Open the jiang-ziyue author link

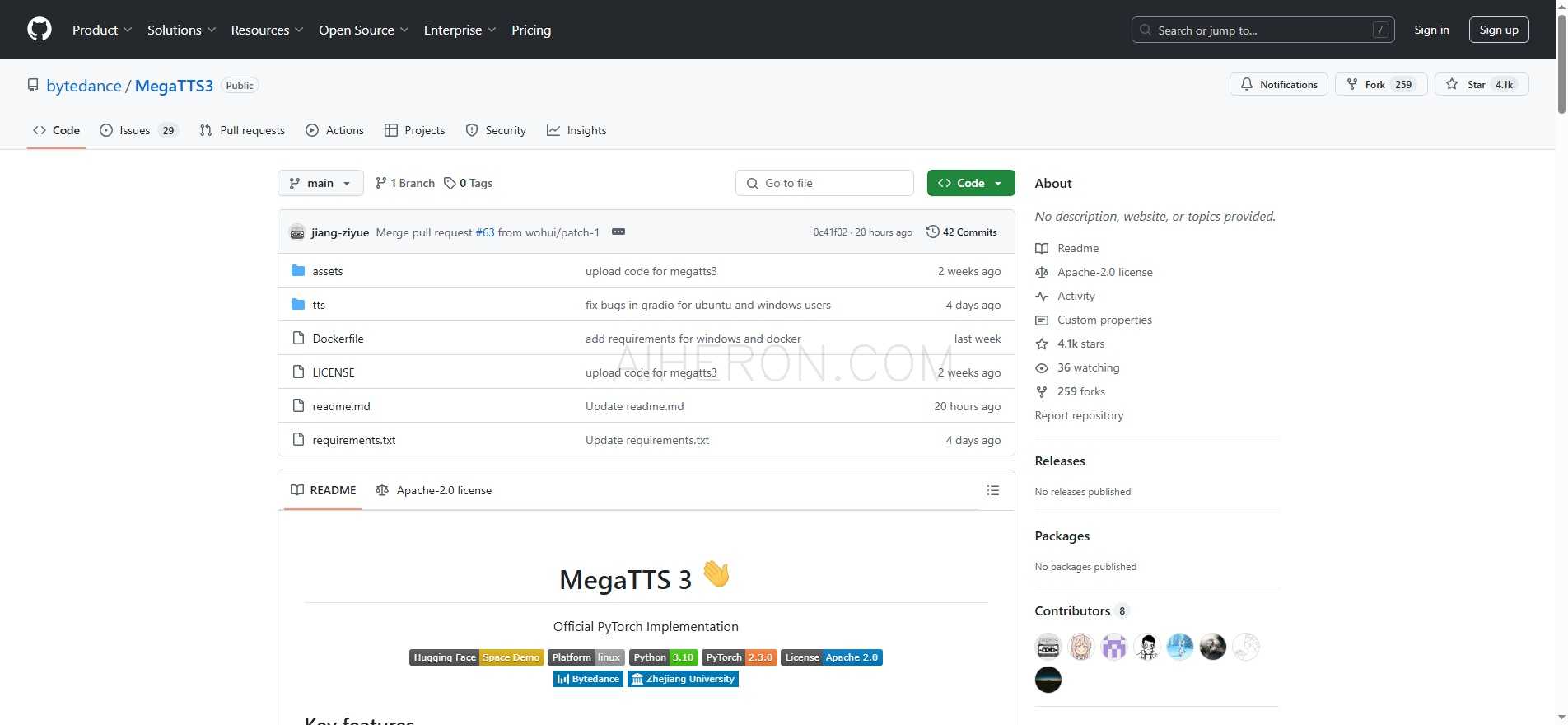pyautogui.click(x=340, y=232)
